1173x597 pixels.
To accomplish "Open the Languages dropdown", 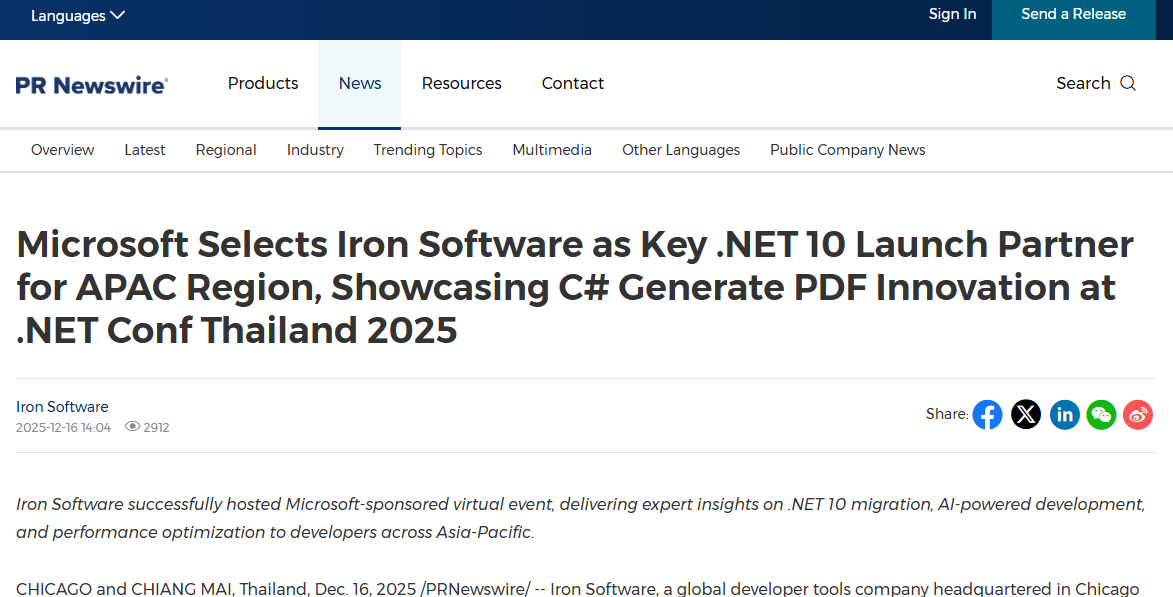I will pyautogui.click(x=78, y=15).
